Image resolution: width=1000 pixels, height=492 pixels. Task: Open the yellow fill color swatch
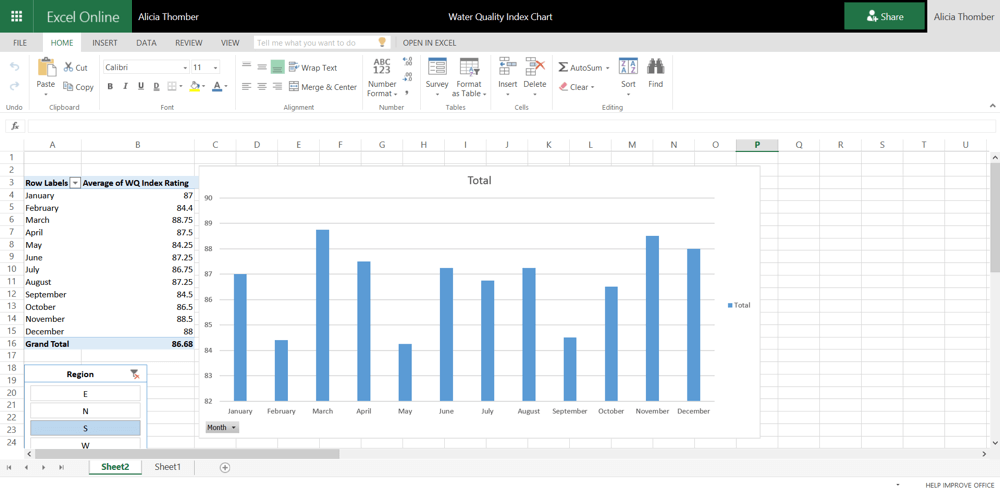[x=195, y=87]
